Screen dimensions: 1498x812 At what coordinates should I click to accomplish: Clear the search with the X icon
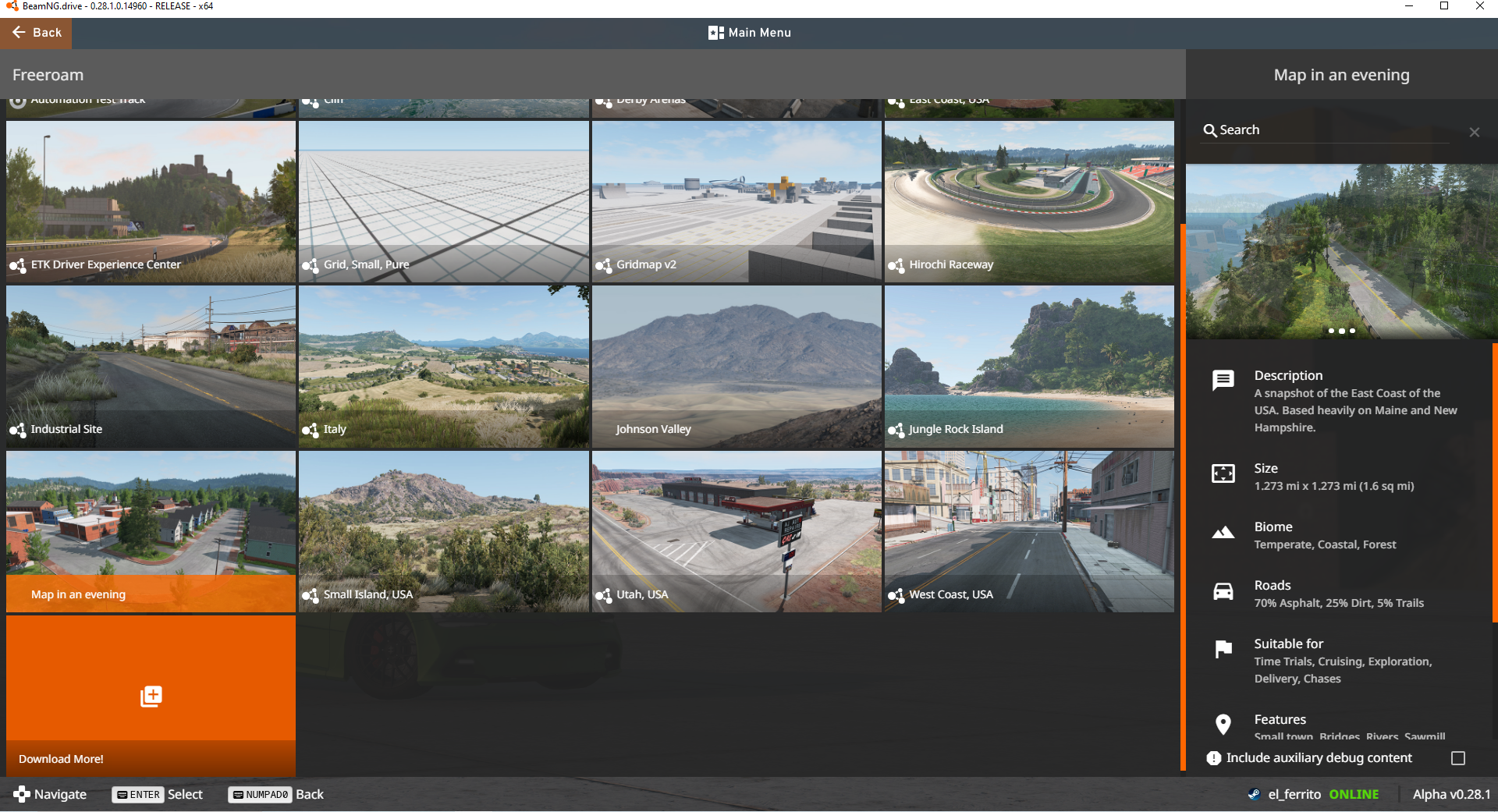click(1474, 132)
